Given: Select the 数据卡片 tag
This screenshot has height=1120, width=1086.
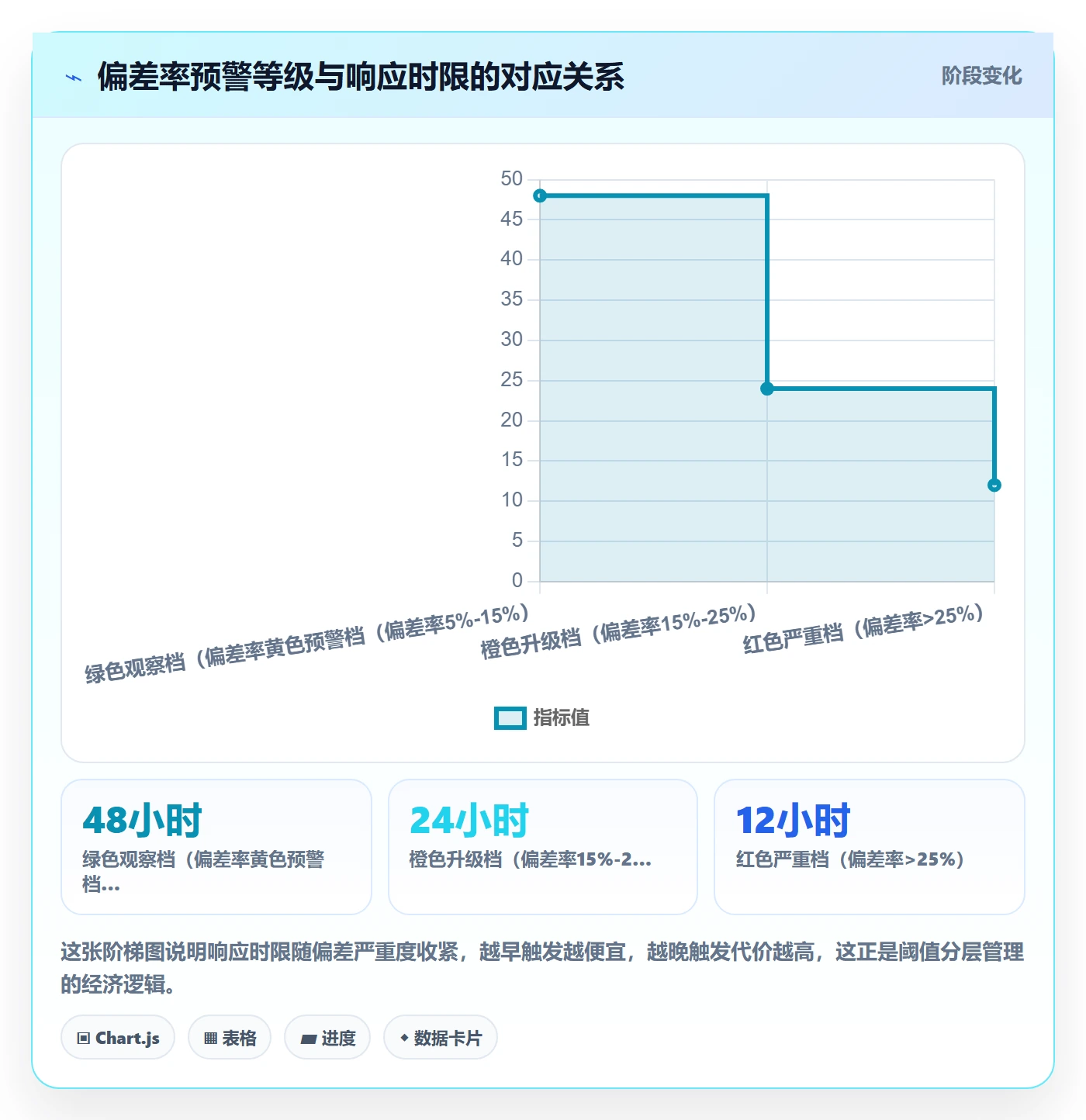Looking at the screenshot, I should click(x=441, y=1037).
